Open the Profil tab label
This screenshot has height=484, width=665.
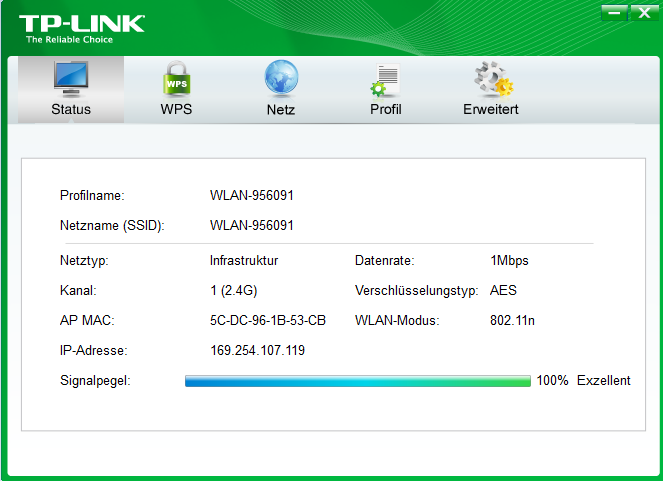[x=386, y=109]
